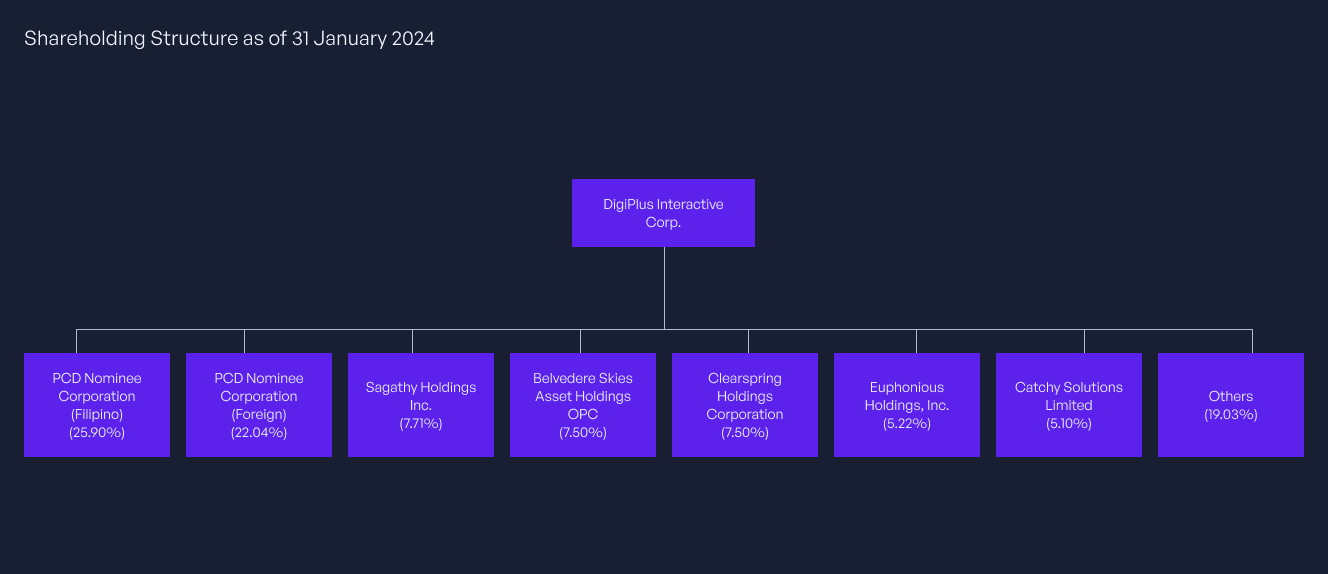
Task: Click the 22.04% percentage label
Action: pyautogui.click(x=259, y=433)
